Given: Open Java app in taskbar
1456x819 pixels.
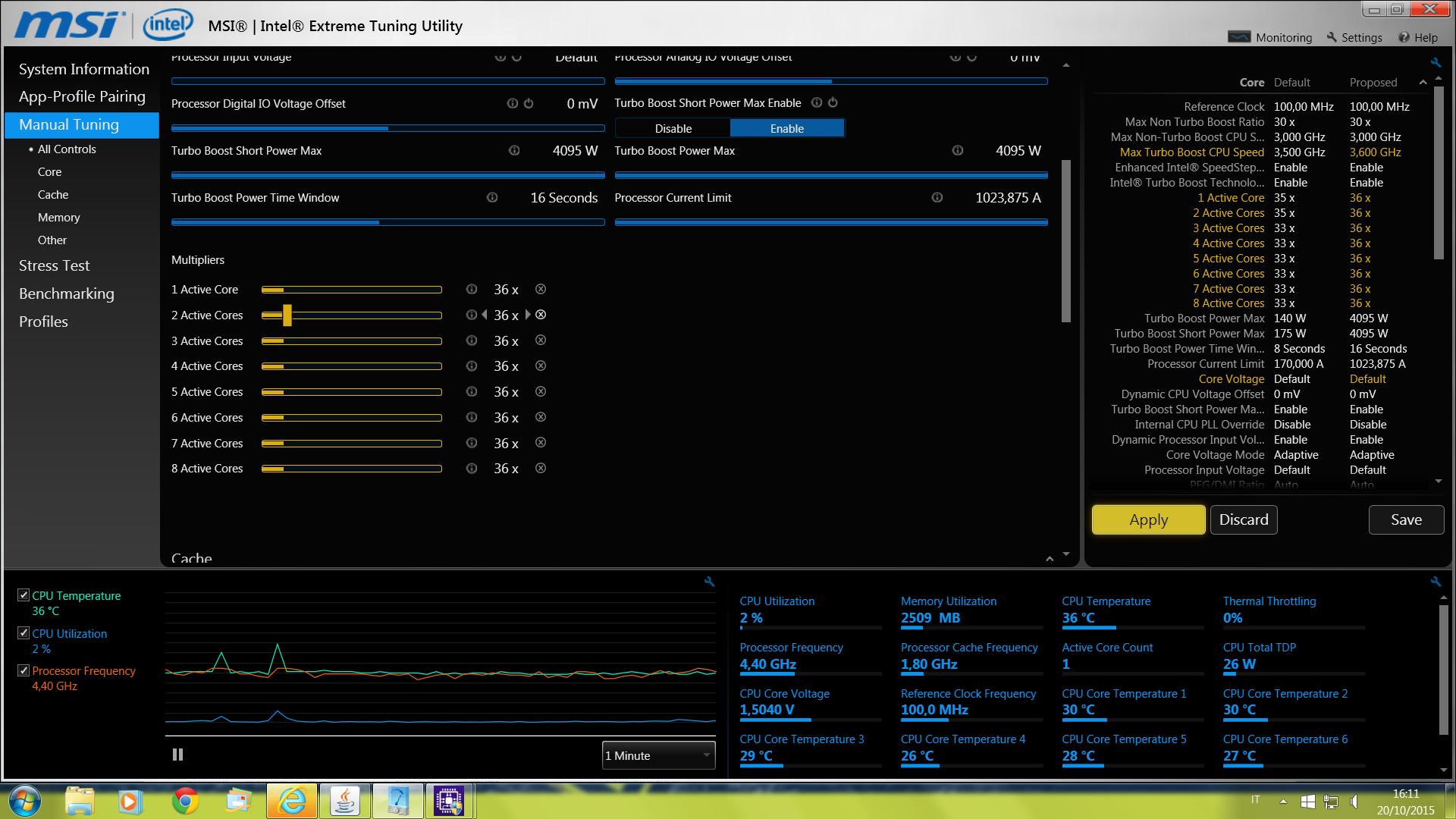Looking at the screenshot, I should coord(345,801).
